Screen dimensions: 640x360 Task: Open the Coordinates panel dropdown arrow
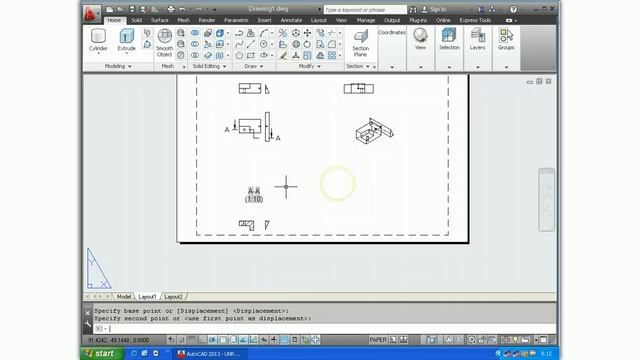click(392, 67)
